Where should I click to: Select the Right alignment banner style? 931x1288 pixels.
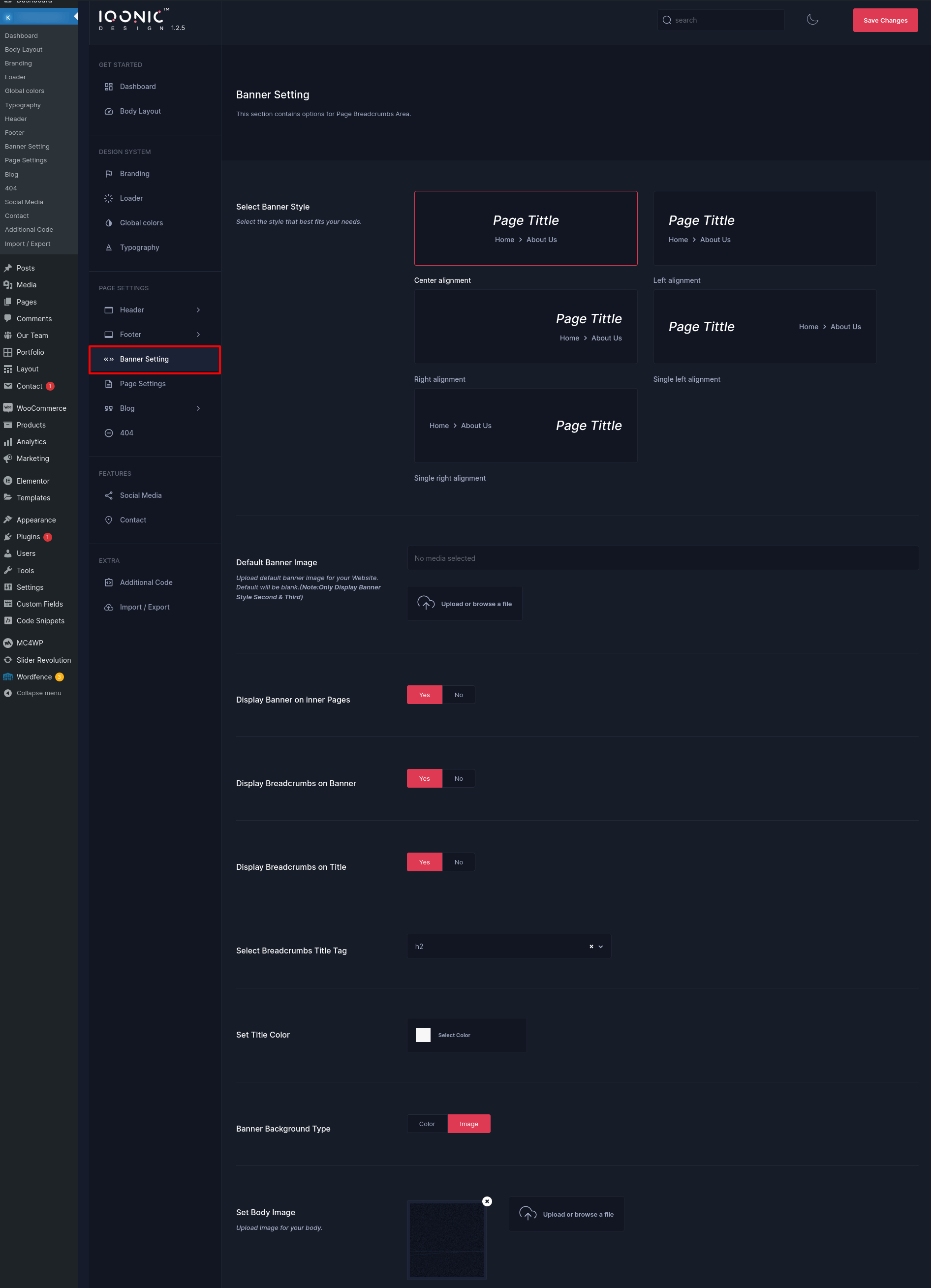pyautogui.click(x=526, y=327)
